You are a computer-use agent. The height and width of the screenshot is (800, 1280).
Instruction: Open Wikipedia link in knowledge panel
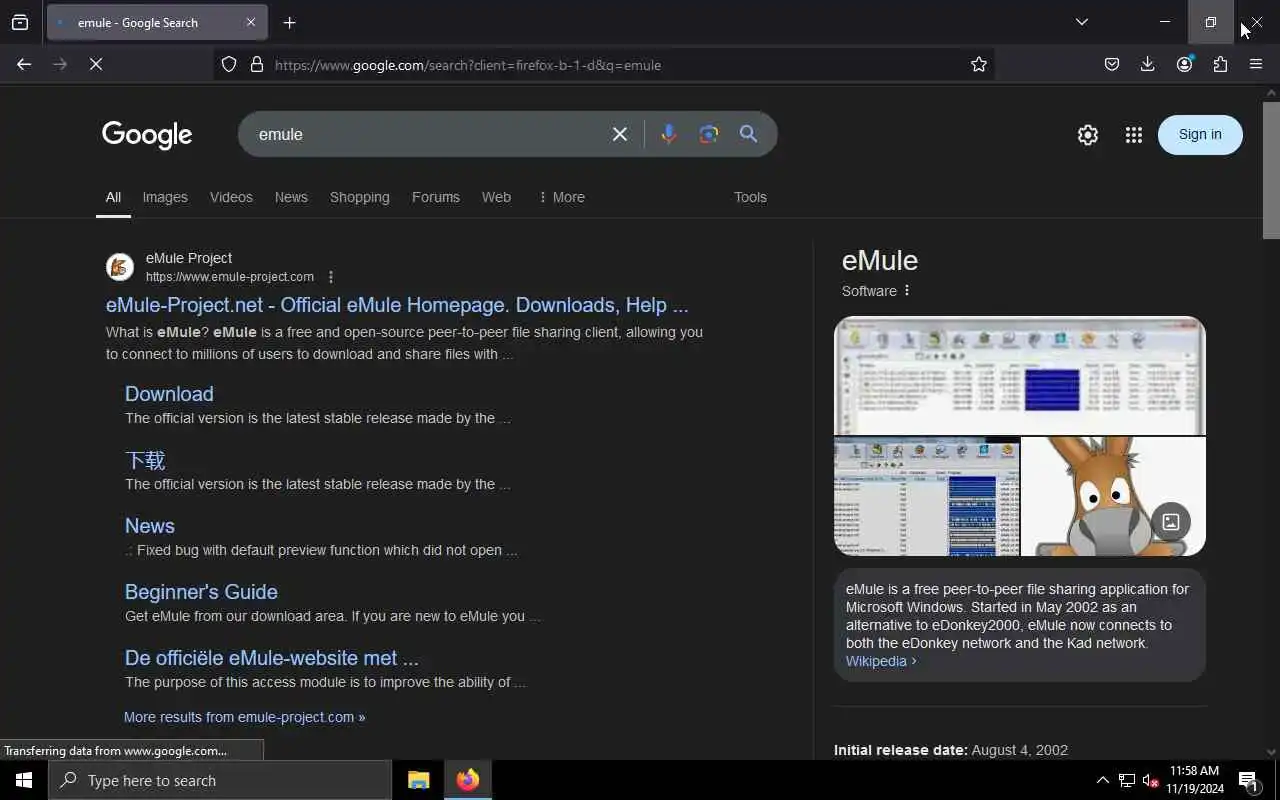pyautogui.click(x=881, y=661)
